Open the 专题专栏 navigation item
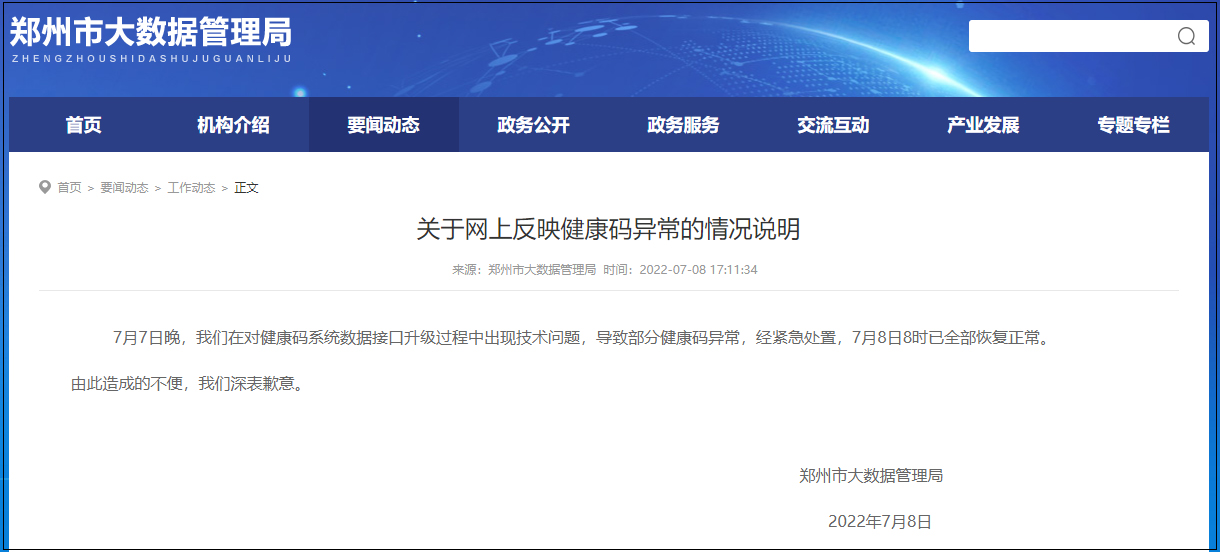 pos(1134,125)
